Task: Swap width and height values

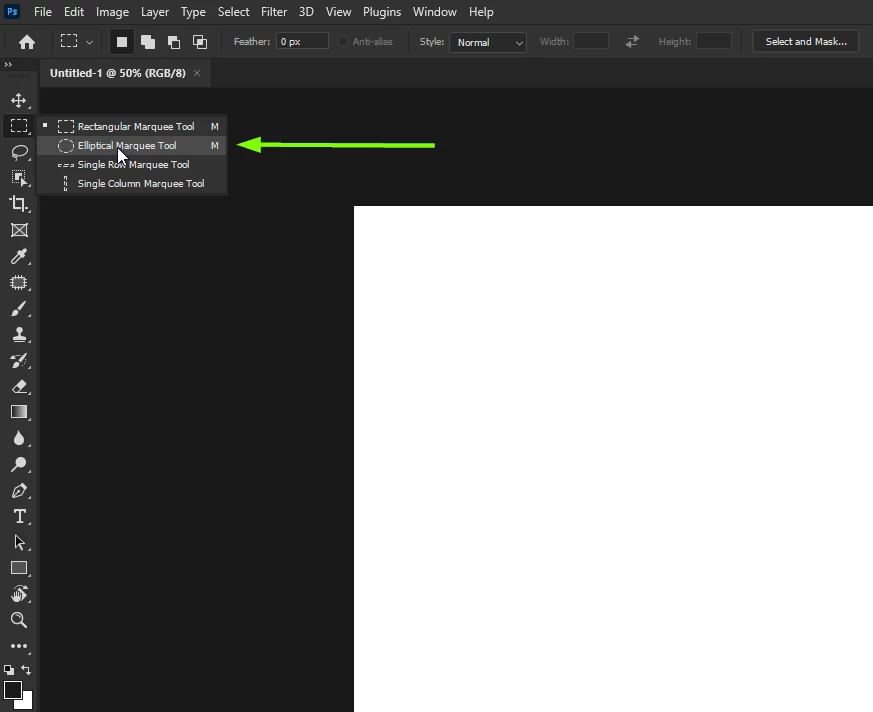Action: point(632,42)
